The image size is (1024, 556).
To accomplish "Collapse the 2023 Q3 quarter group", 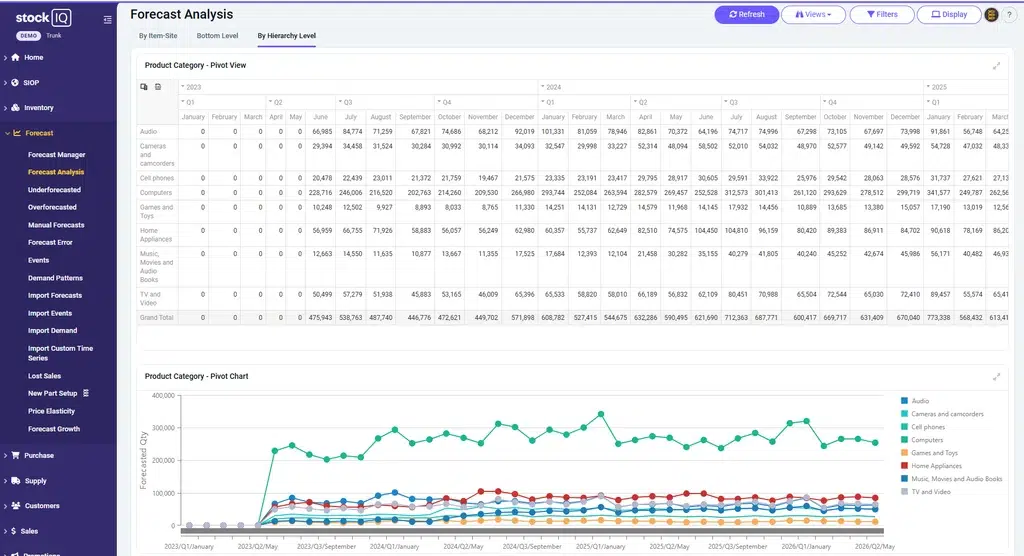I will click(340, 103).
